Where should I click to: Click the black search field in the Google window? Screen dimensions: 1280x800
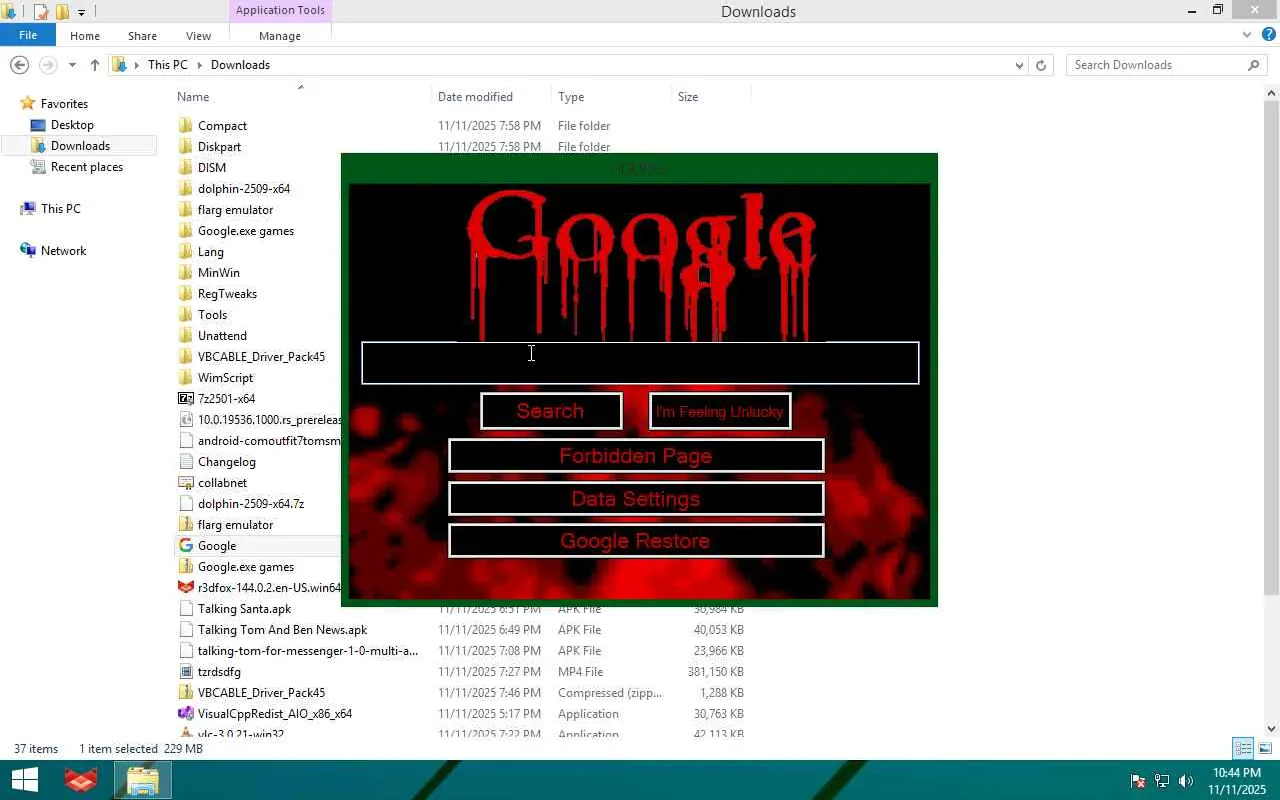pyautogui.click(x=640, y=363)
